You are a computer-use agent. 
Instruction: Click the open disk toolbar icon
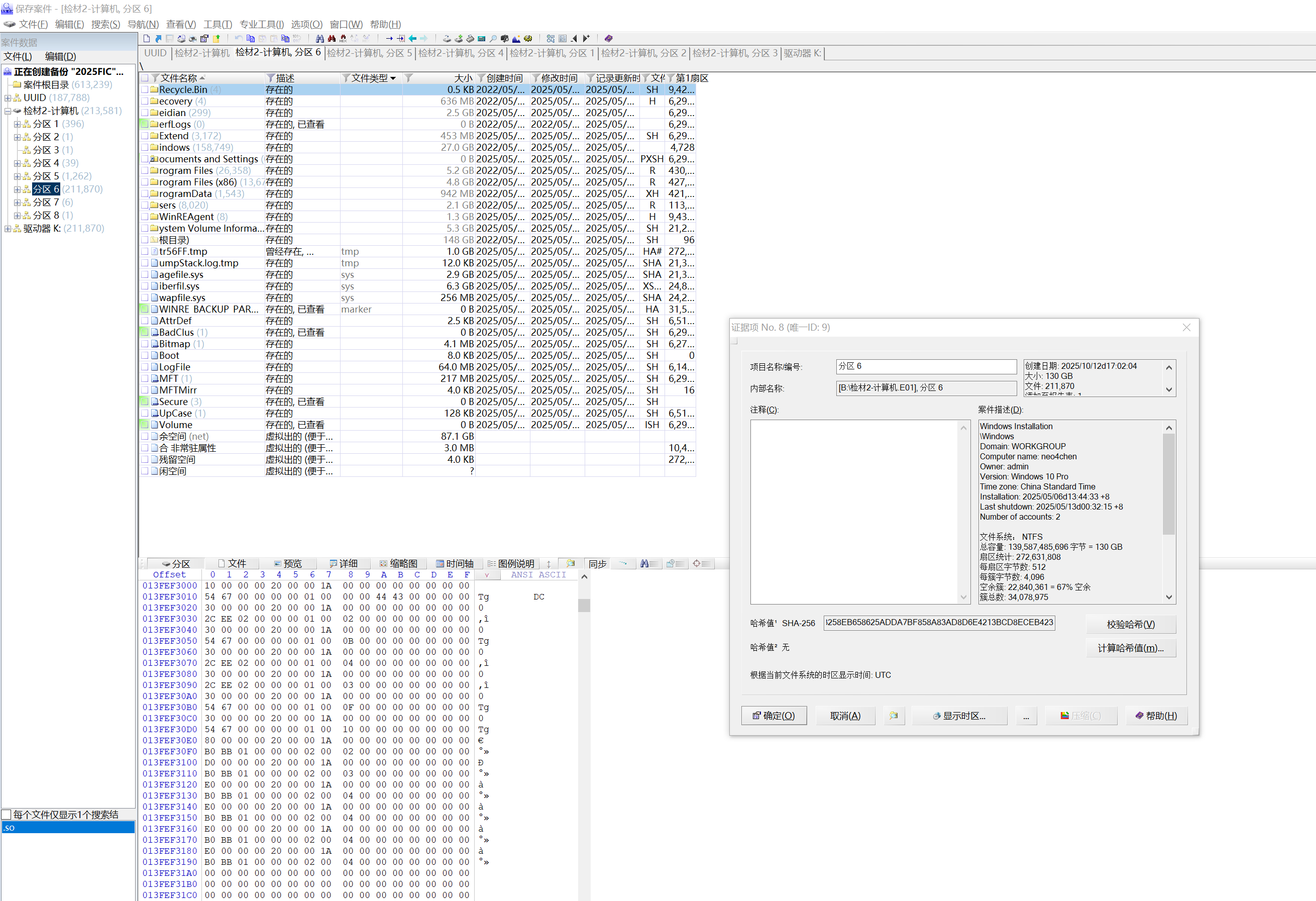point(447,39)
